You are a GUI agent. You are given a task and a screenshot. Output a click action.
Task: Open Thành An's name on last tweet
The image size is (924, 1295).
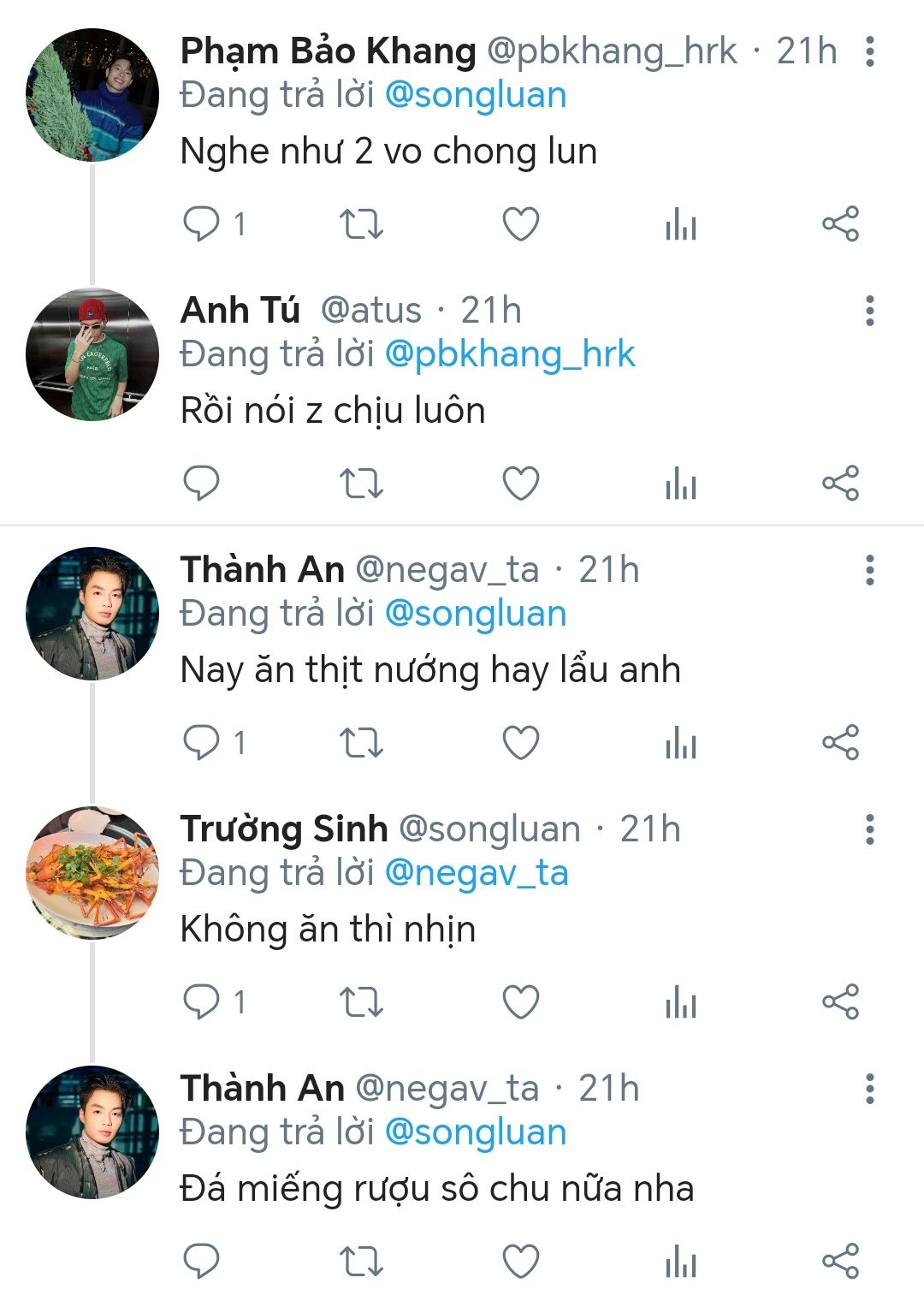coord(262,1088)
